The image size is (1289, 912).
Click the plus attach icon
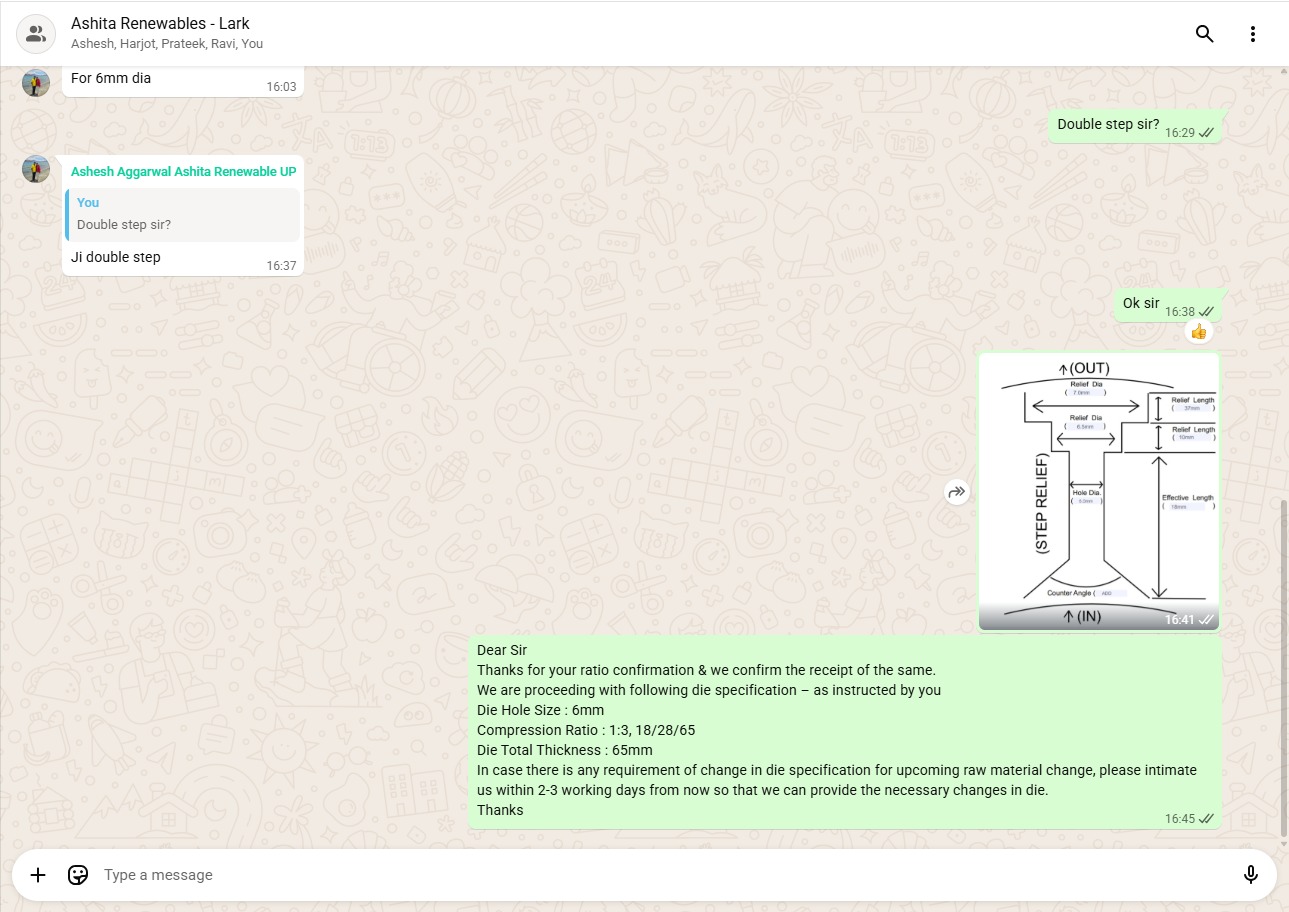[38, 875]
